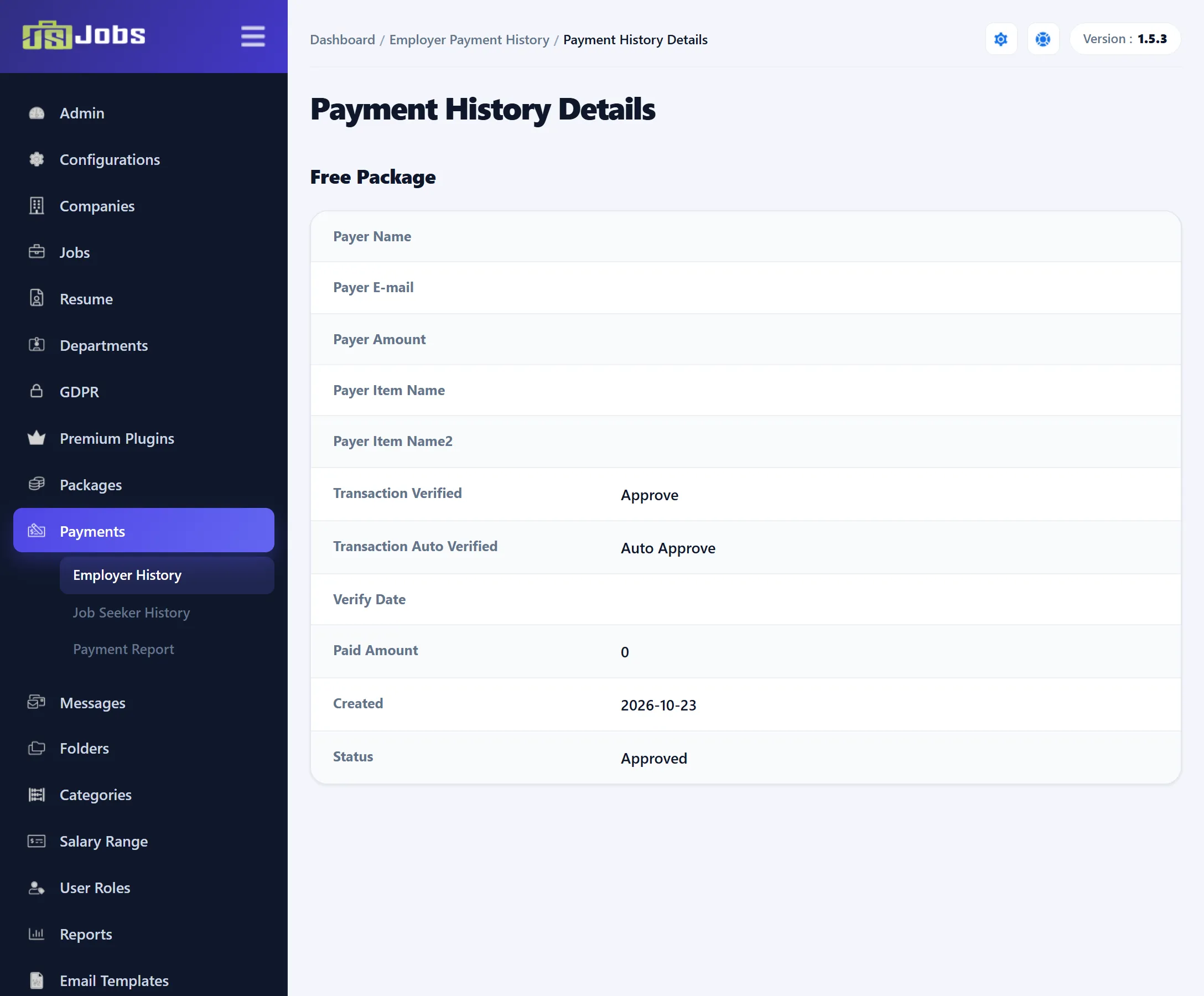Click the Salary Range icon

[x=37, y=841]
